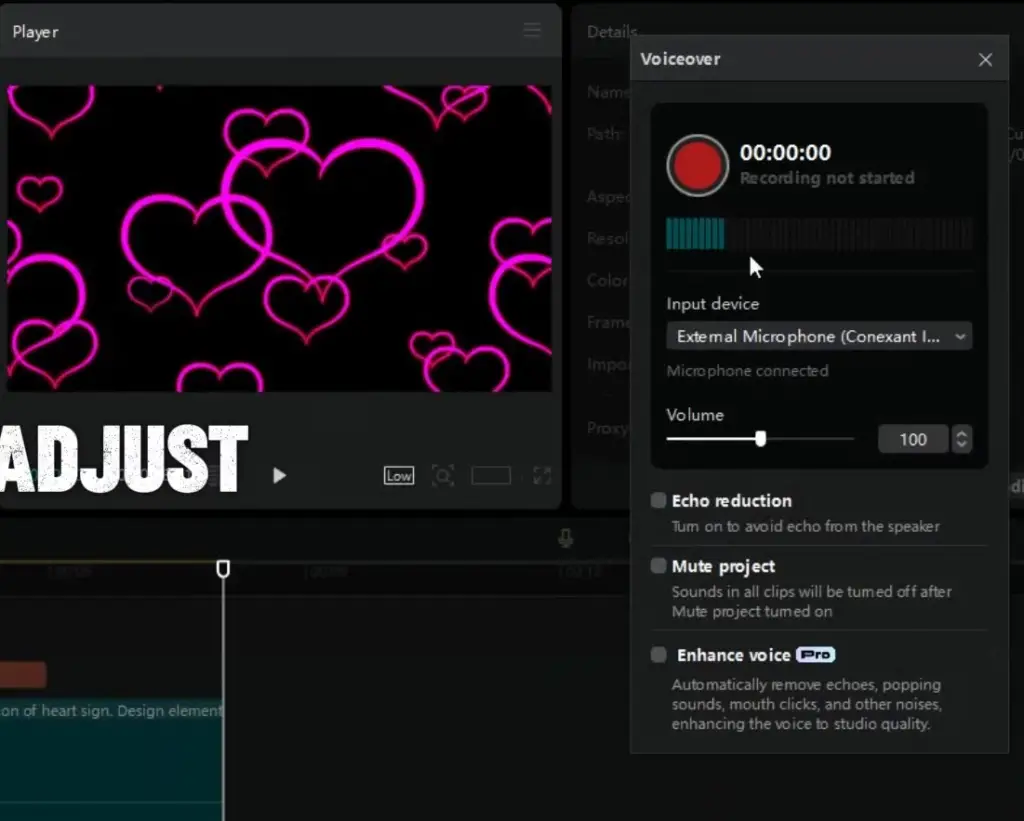Viewport: 1024px width, 821px height.
Task: Click the zoom-focus icon in the player
Action: (443, 476)
